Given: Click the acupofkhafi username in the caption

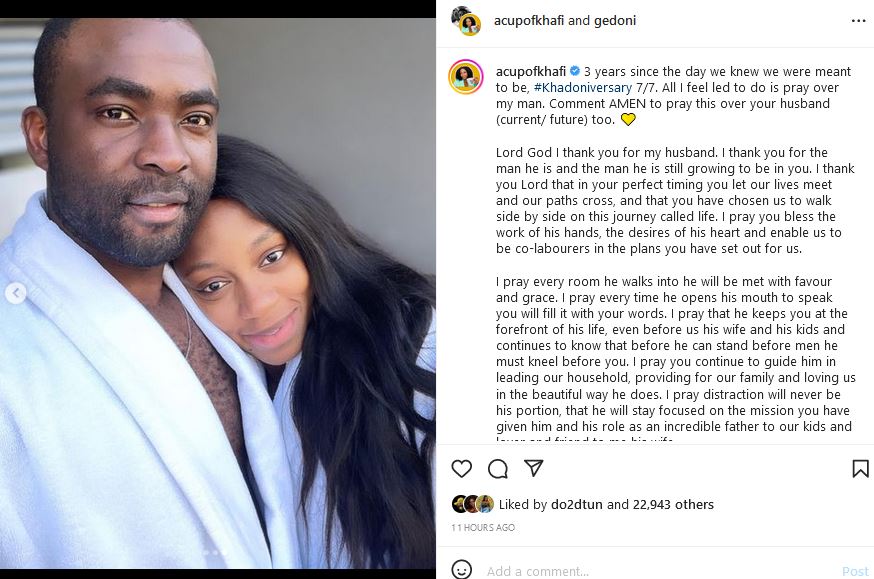Looking at the screenshot, I should [x=531, y=71].
